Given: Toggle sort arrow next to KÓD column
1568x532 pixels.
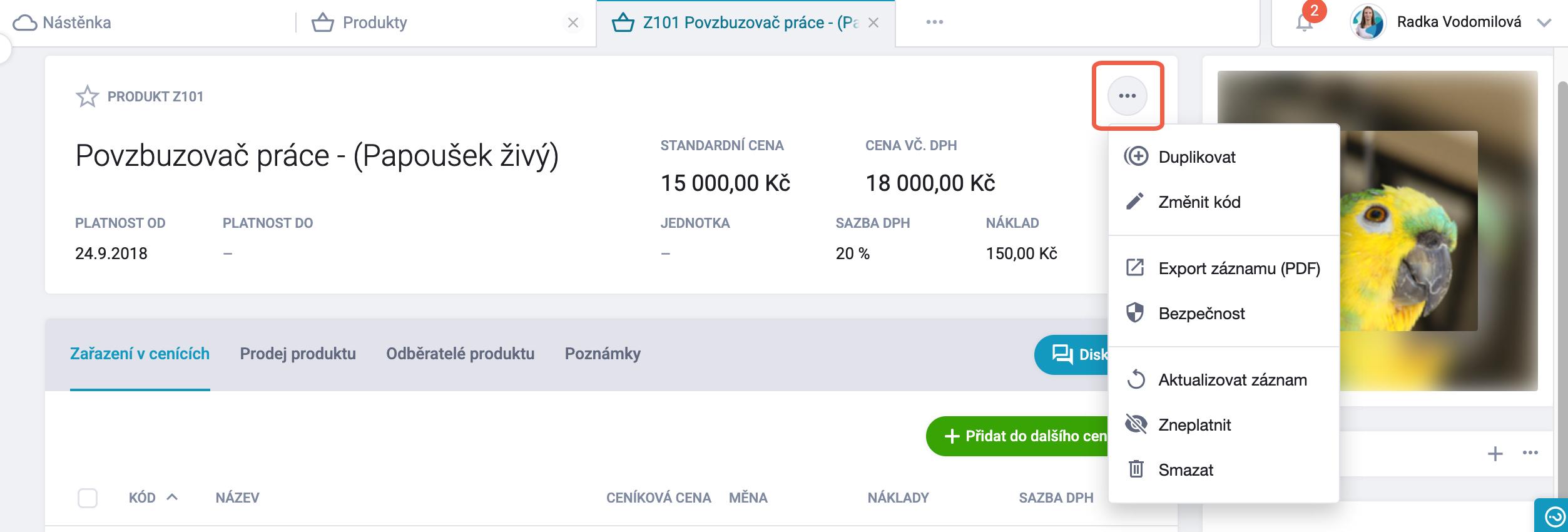Looking at the screenshot, I should click(172, 497).
